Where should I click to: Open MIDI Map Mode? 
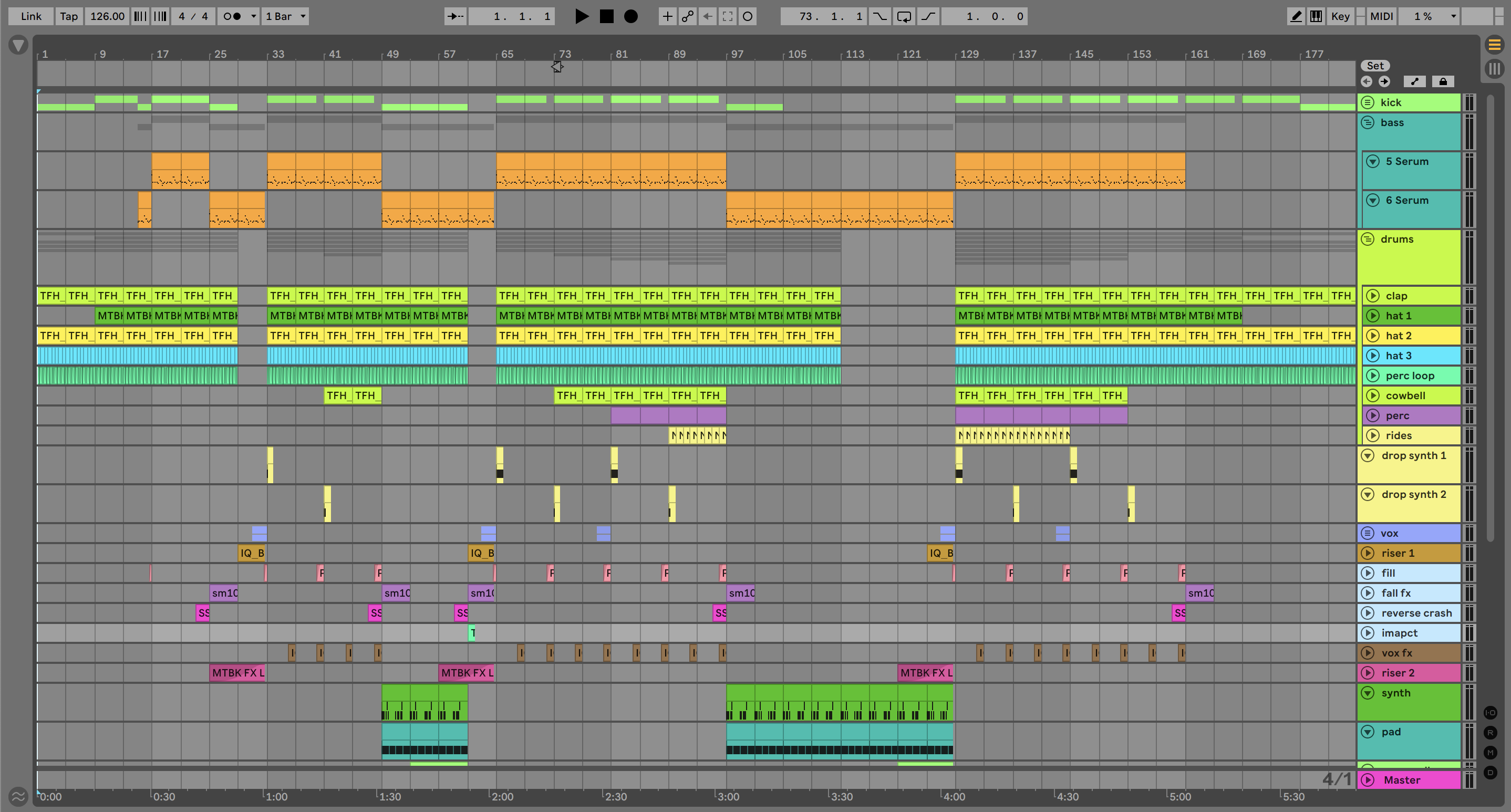coord(1381,16)
